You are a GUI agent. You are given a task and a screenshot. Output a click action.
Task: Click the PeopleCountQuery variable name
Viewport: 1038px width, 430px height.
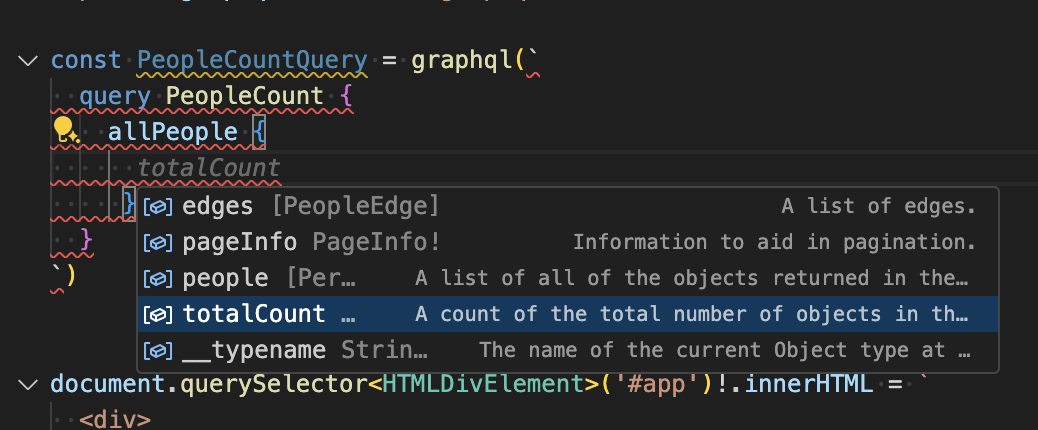point(252,60)
